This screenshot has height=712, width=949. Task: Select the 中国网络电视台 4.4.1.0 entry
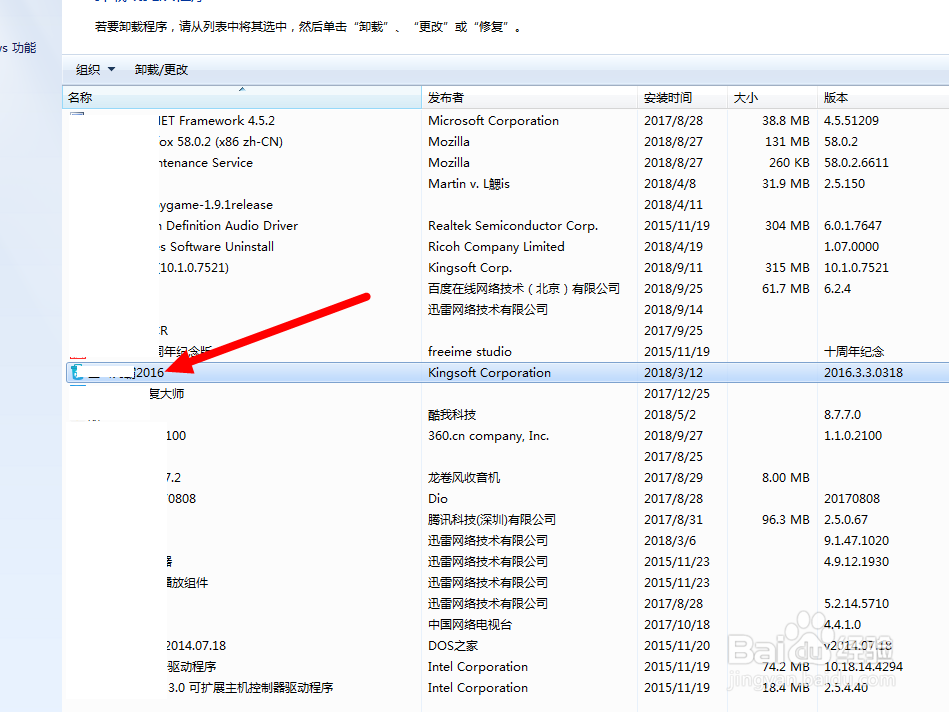(x=507, y=624)
